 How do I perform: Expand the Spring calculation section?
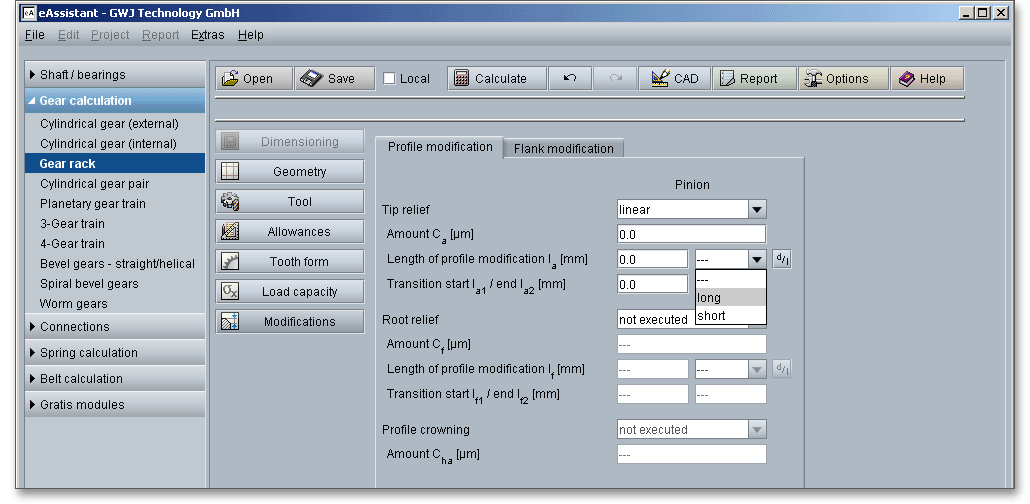[x=115, y=353]
